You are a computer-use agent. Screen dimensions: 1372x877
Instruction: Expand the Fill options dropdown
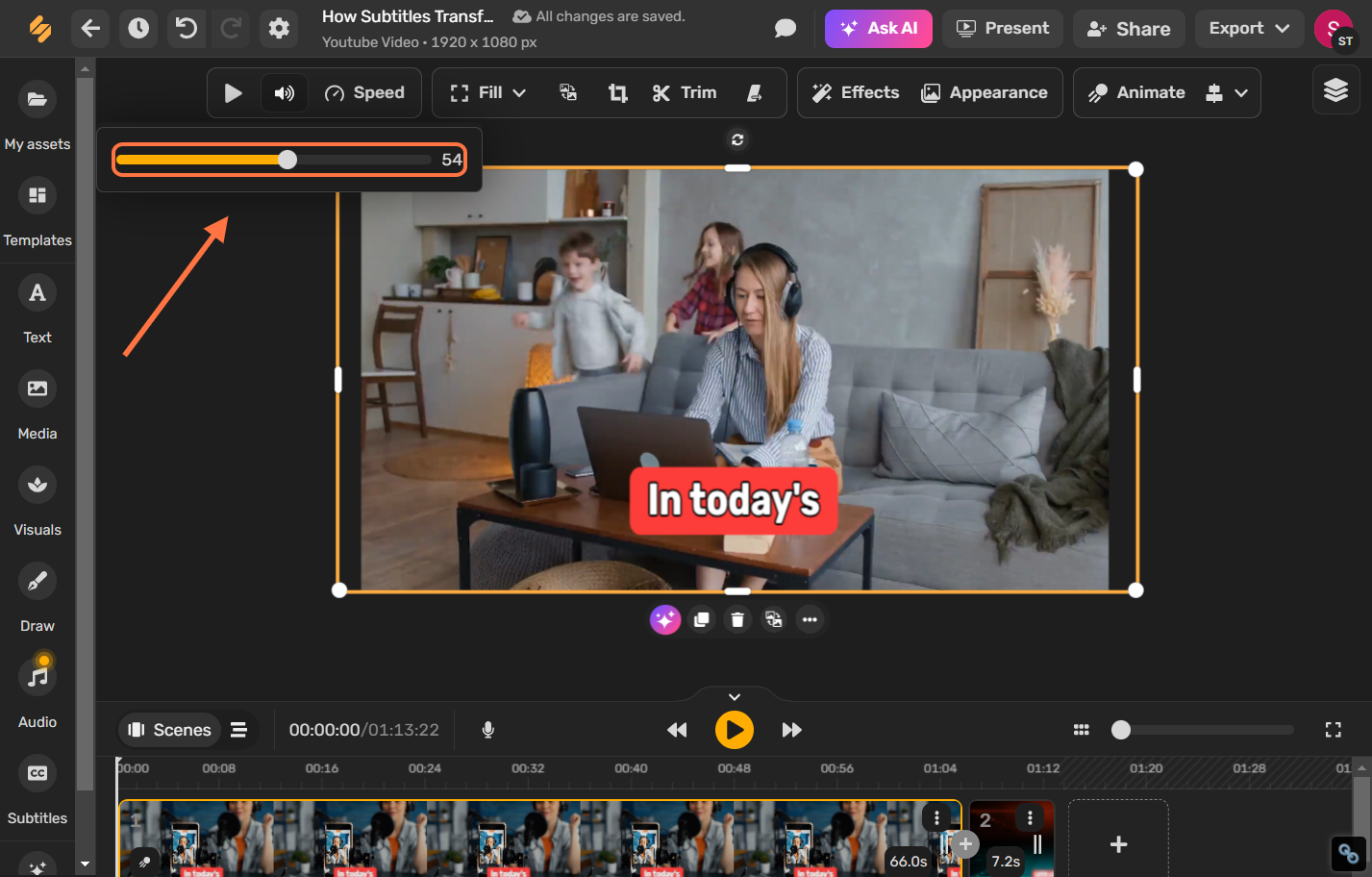(517, 92)
